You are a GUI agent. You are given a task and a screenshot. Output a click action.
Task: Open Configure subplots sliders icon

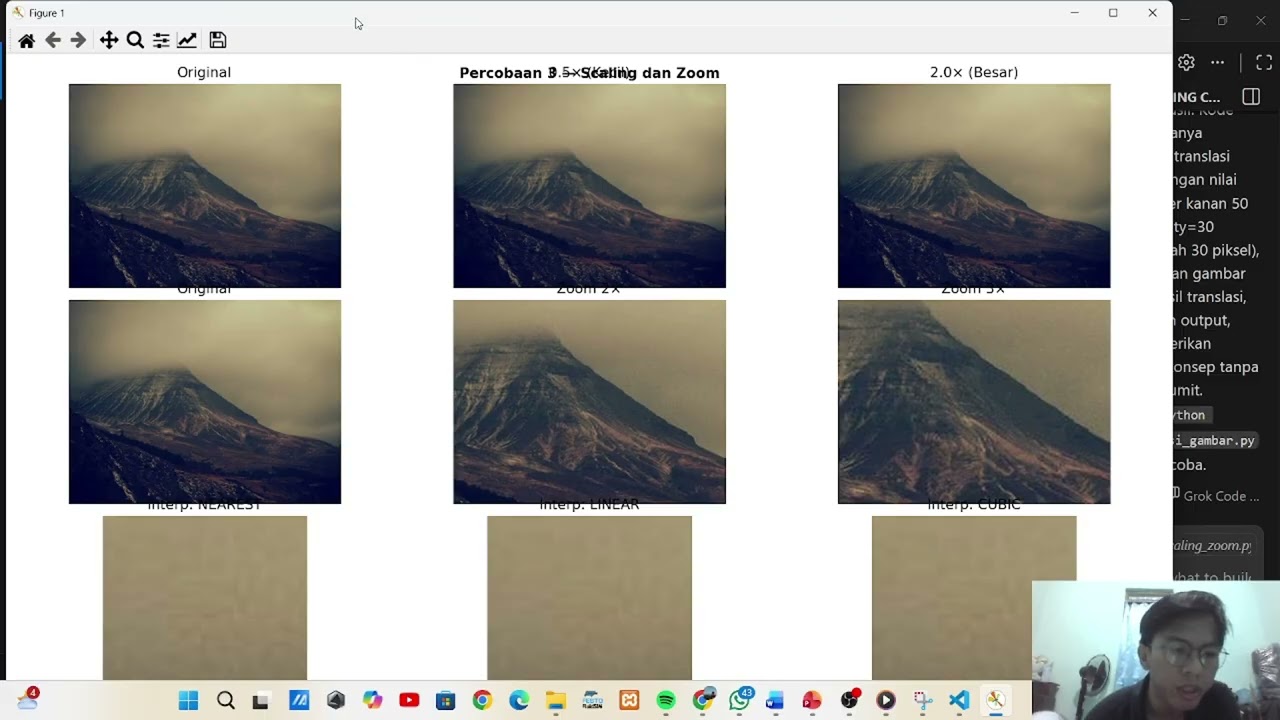tap(161, 40)
